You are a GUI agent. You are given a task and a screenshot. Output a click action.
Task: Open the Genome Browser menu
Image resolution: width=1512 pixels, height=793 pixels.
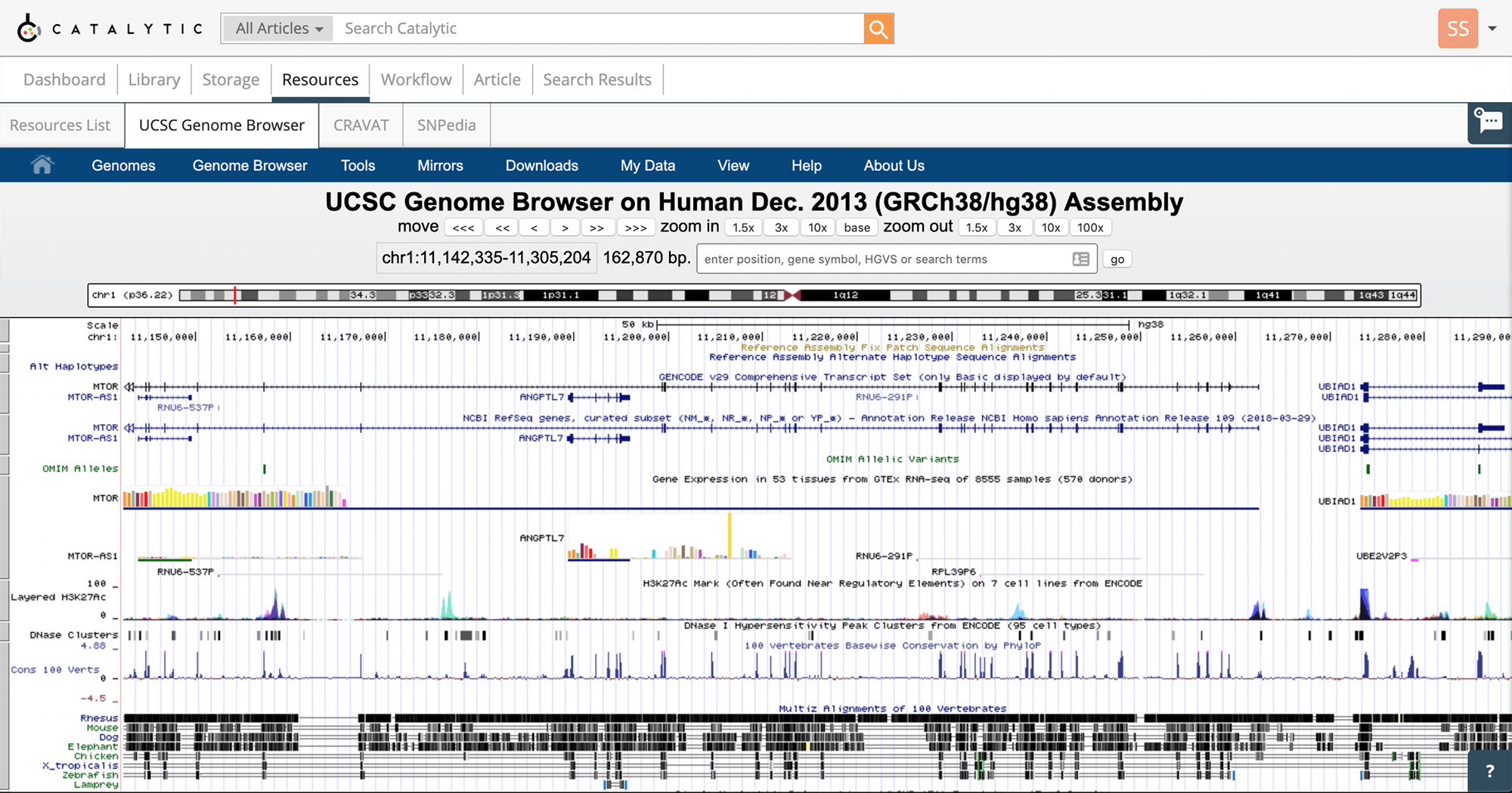tap(250, 166)
